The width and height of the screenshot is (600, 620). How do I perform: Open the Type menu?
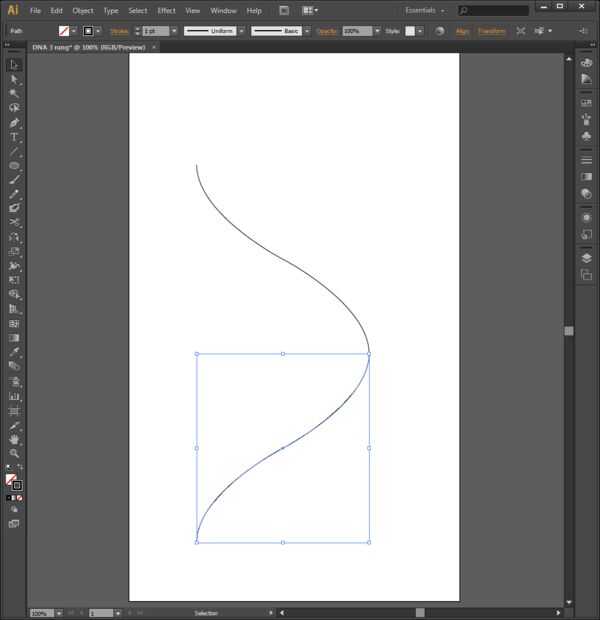click(111, 11)
